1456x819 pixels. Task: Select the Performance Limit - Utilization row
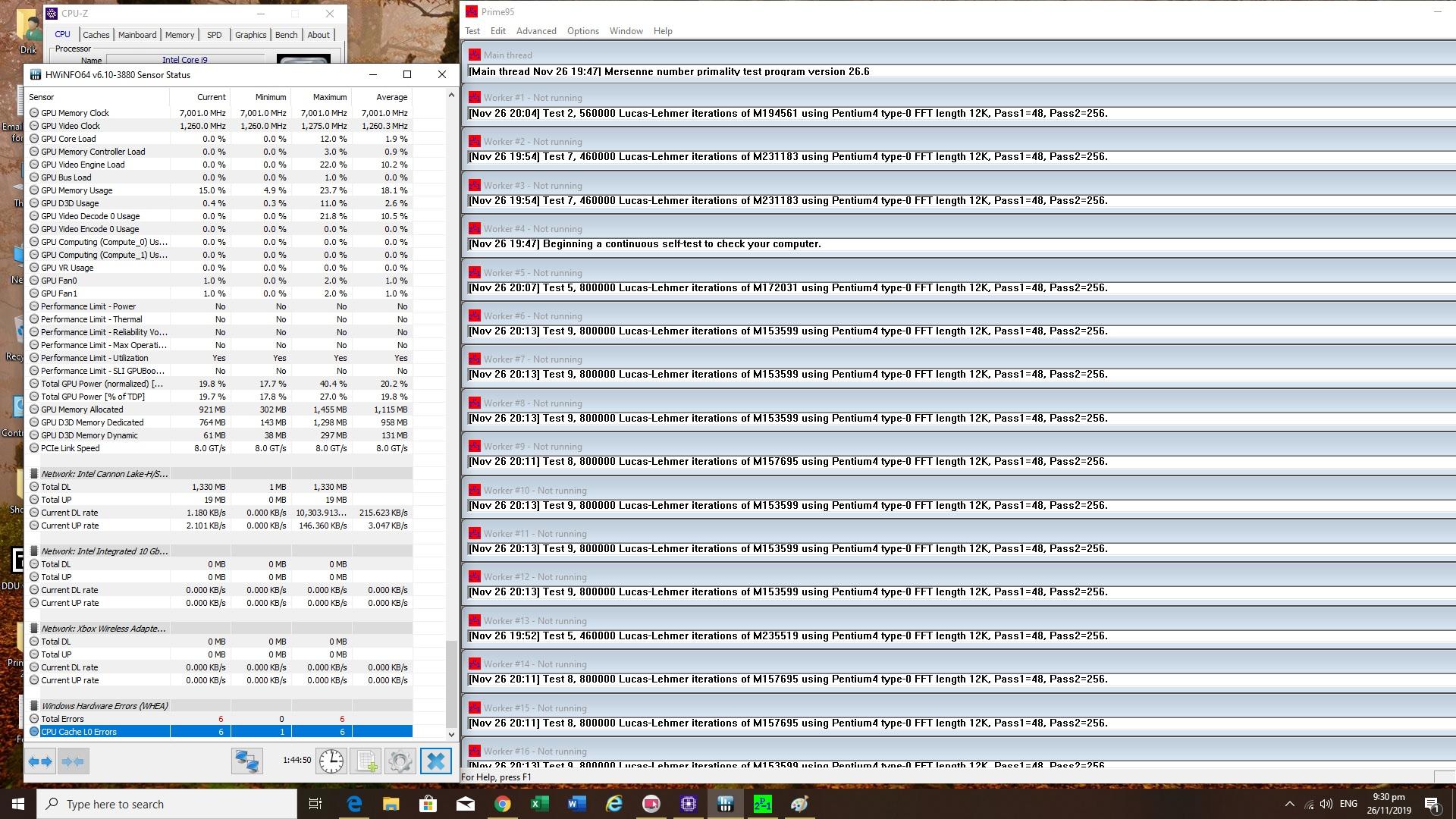(x=219, y=358)
